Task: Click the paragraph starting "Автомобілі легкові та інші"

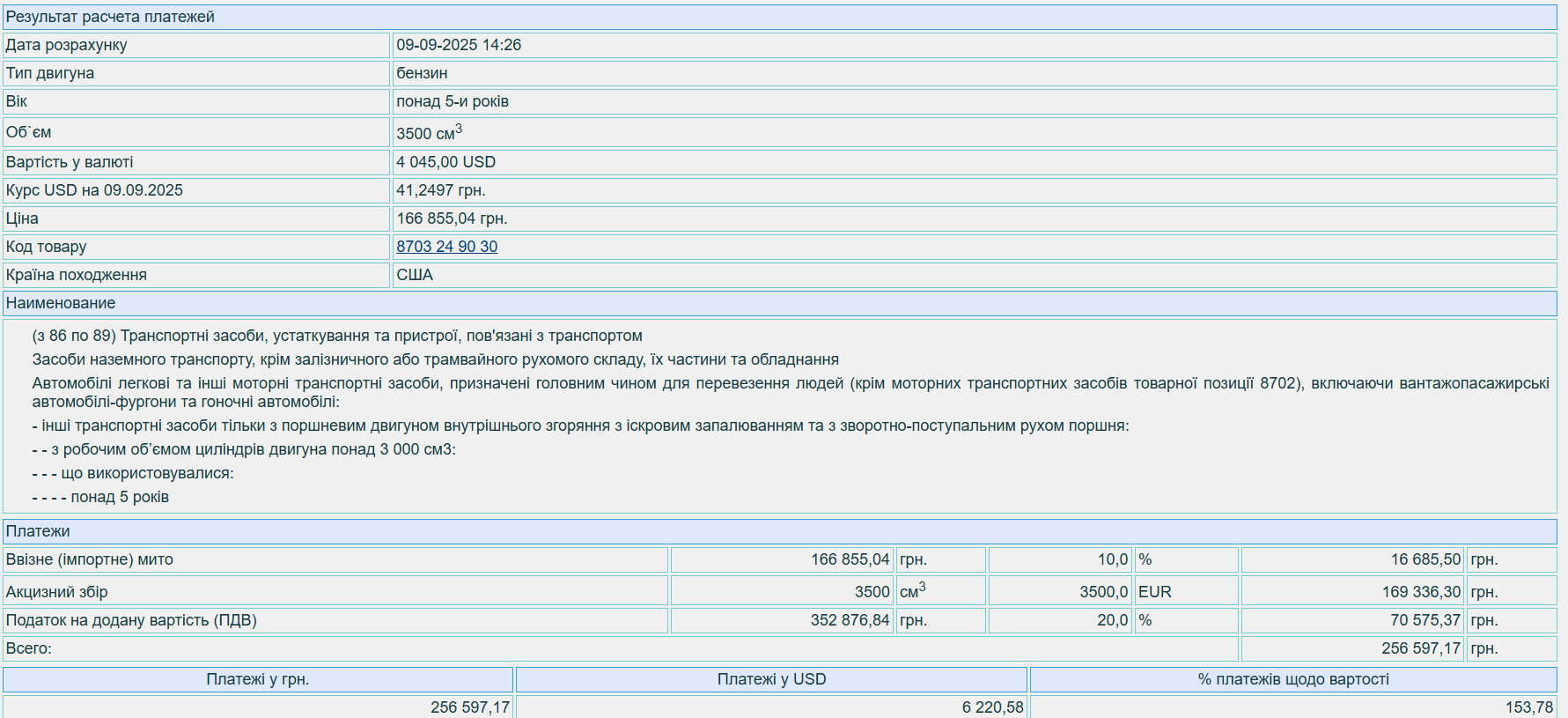Action: pos(791,392)
